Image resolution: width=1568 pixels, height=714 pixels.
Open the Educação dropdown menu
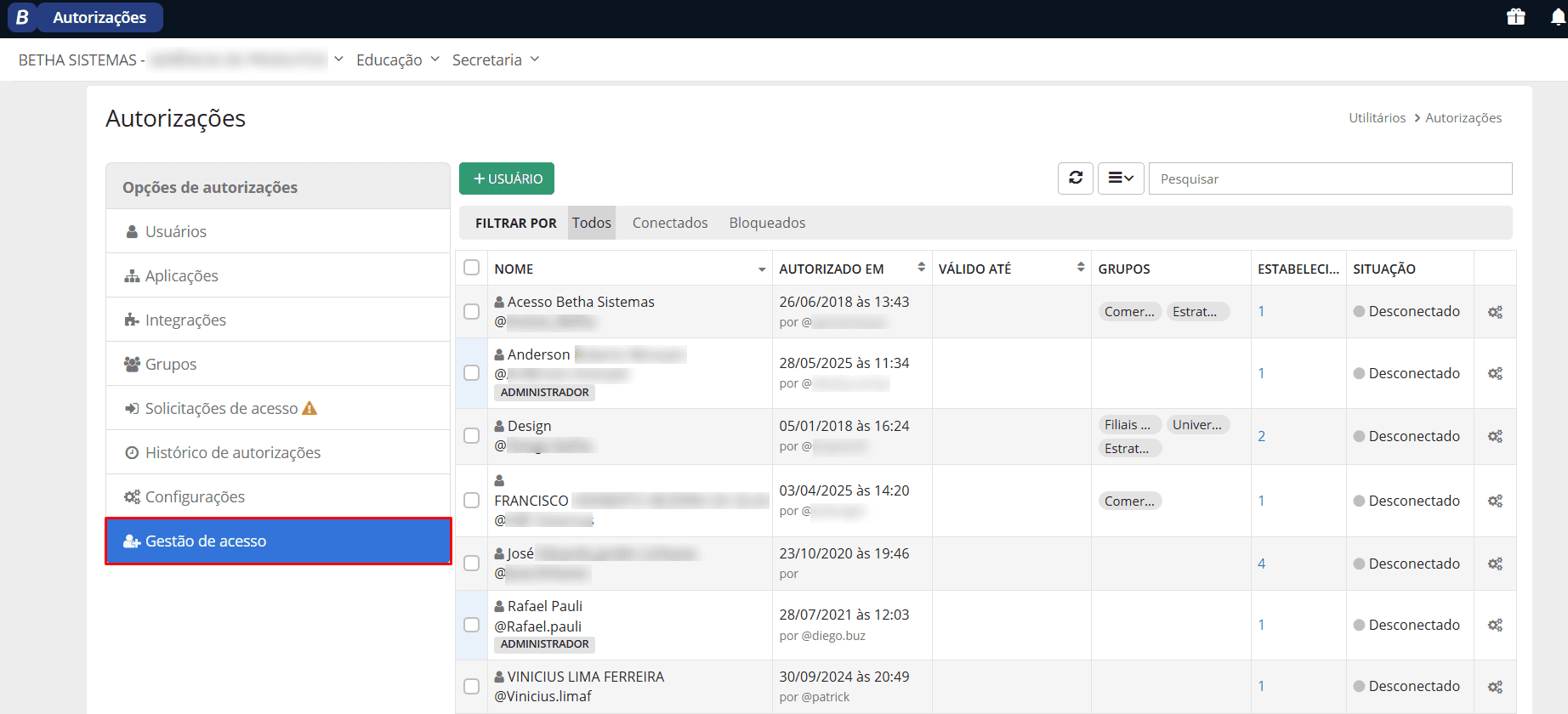[x=398, y=59]
